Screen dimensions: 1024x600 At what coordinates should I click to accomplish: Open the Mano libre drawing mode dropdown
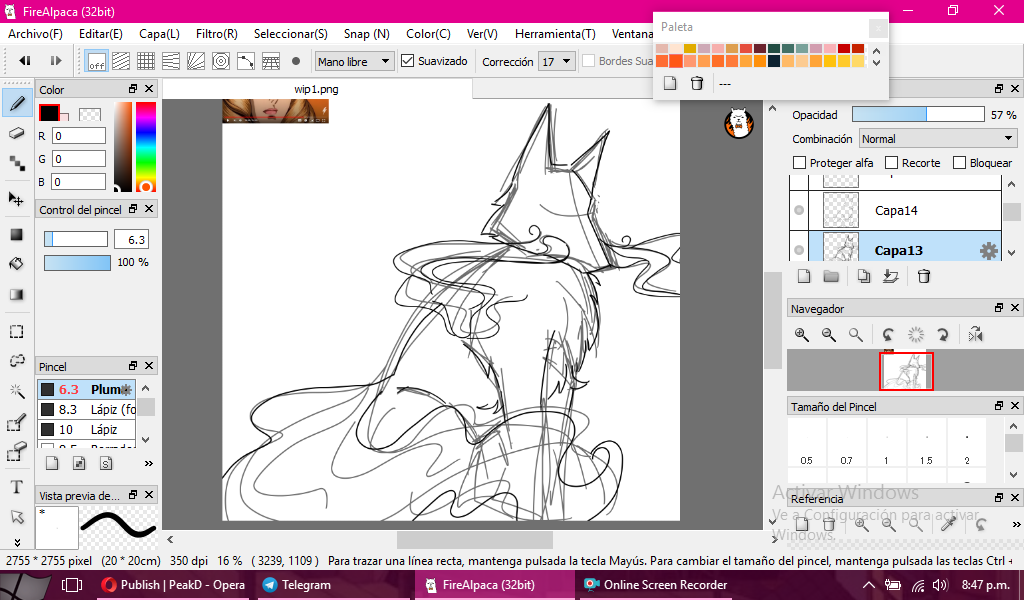[x=354, y=61]
